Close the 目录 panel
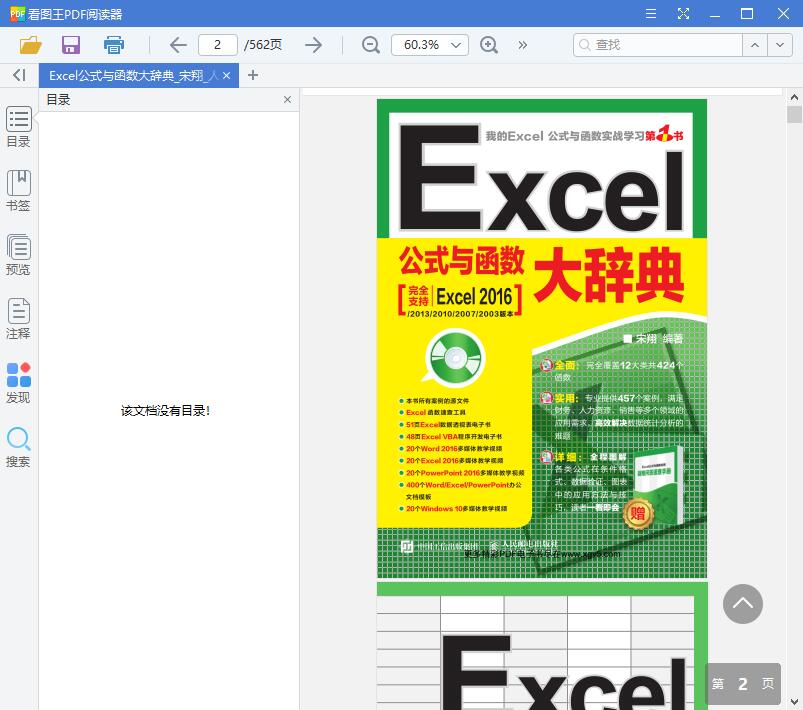Screen dimensions: 803x710 (287, 99)
